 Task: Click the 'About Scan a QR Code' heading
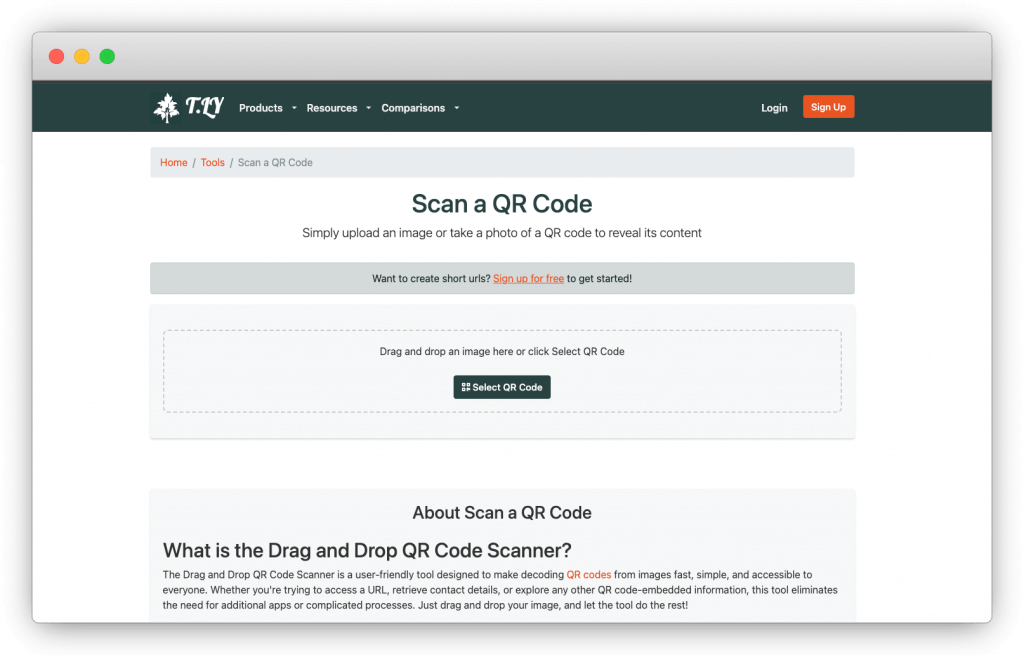(x=502, y=513)
